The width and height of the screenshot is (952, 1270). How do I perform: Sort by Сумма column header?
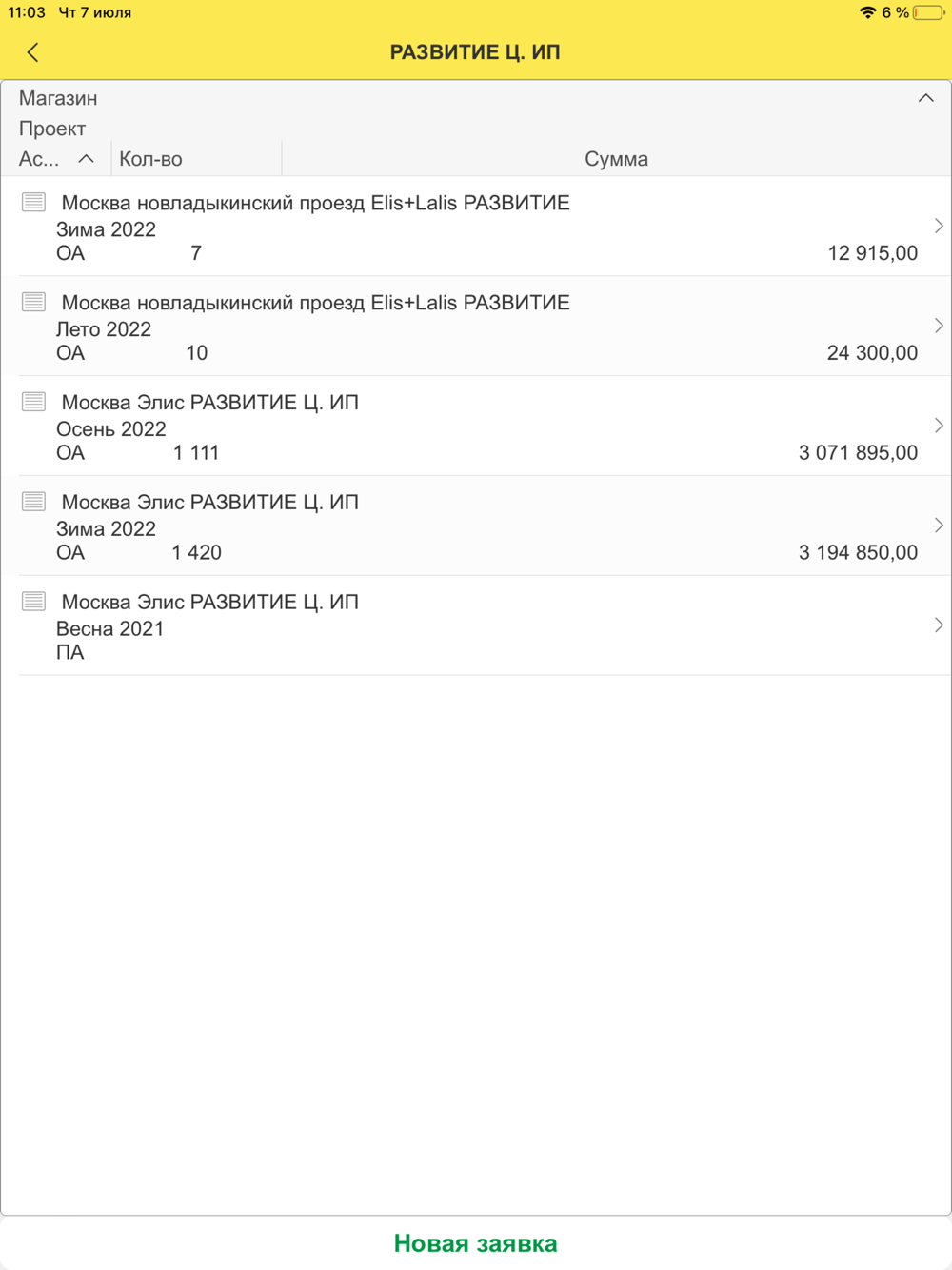616,159
